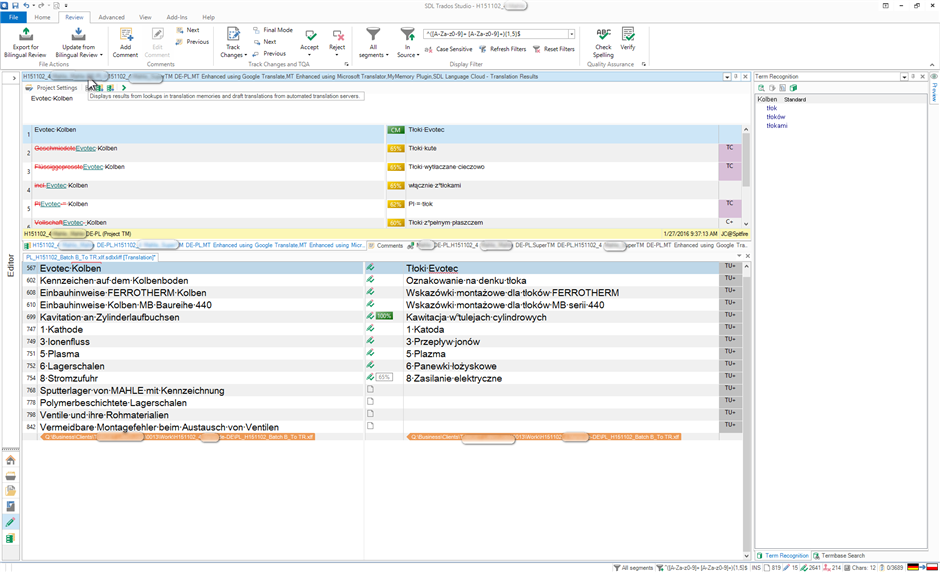This screenshot has width=940, height=572.
Task: Open Term Recognition window position dropdown
Action: tap(904, 77)
